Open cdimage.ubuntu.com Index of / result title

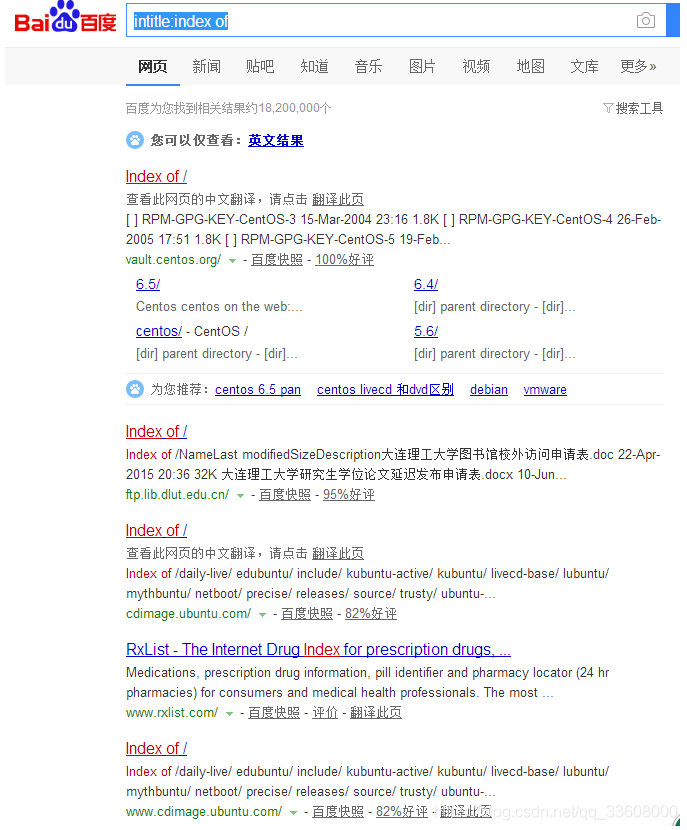156,530
